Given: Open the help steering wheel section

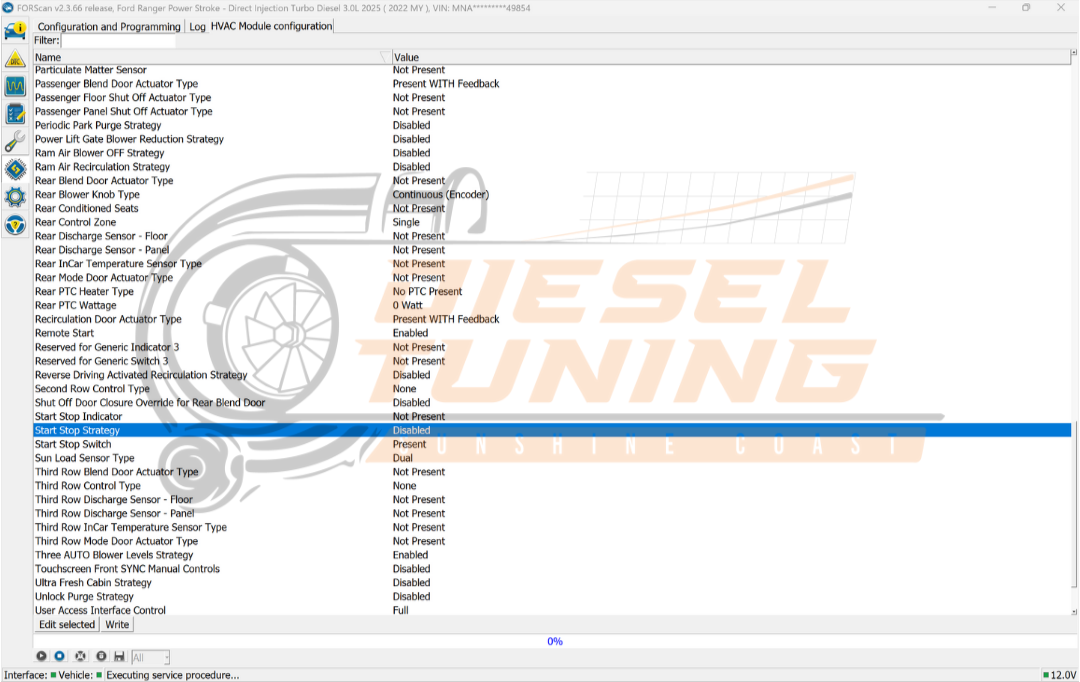Looking at the screenshot, I should tap(15, 225).
